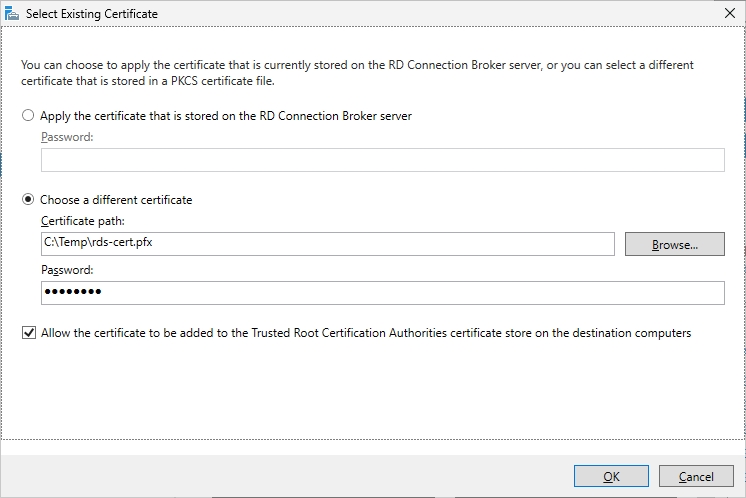Toggle the Trusted Root Certification Authorities checkbox
This screenshot has width=746, height=498.
28,333
